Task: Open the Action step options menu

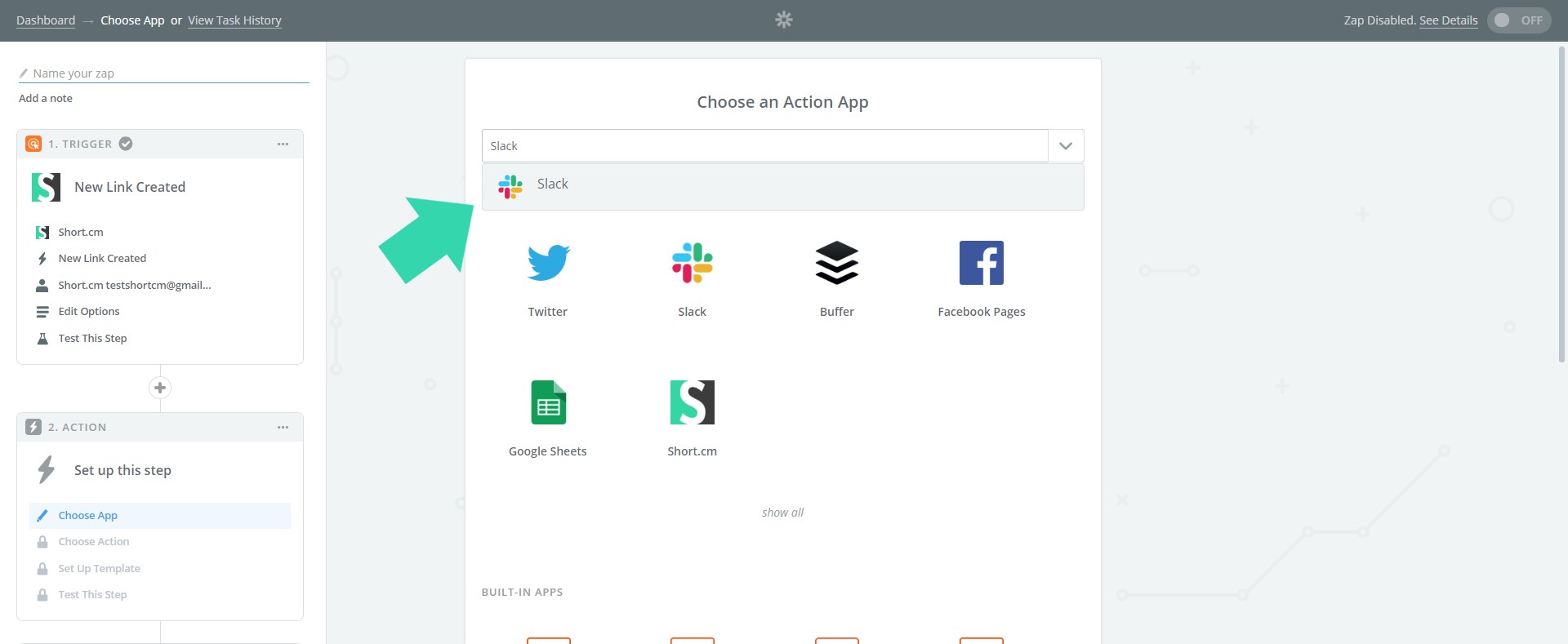Action: 283,427
